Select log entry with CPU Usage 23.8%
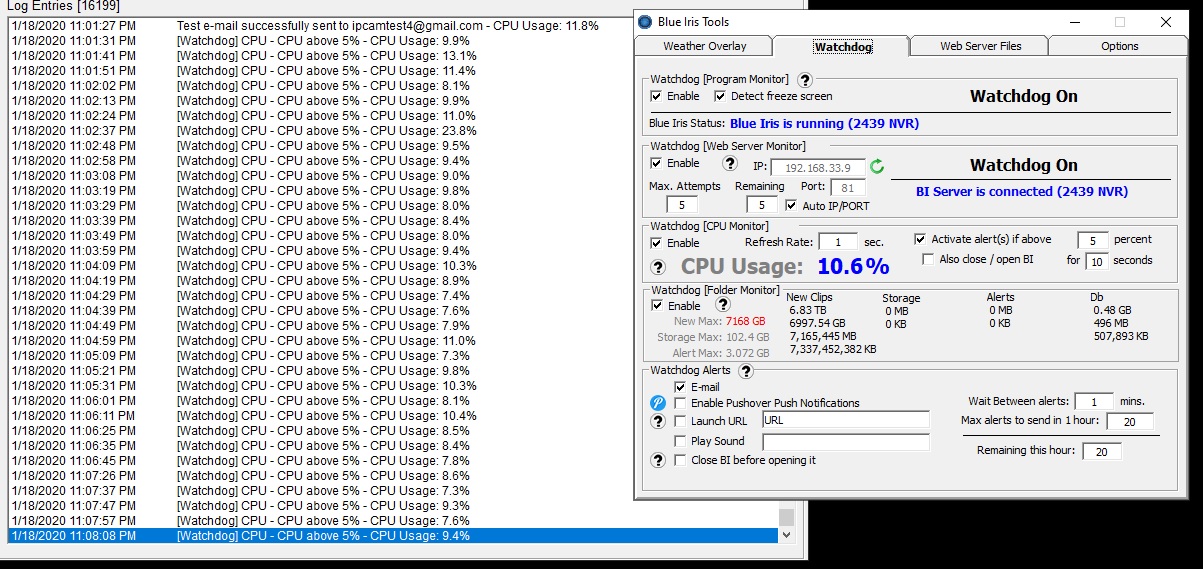The height and width of the screenshot is (569, 1203). pos(392,131)
